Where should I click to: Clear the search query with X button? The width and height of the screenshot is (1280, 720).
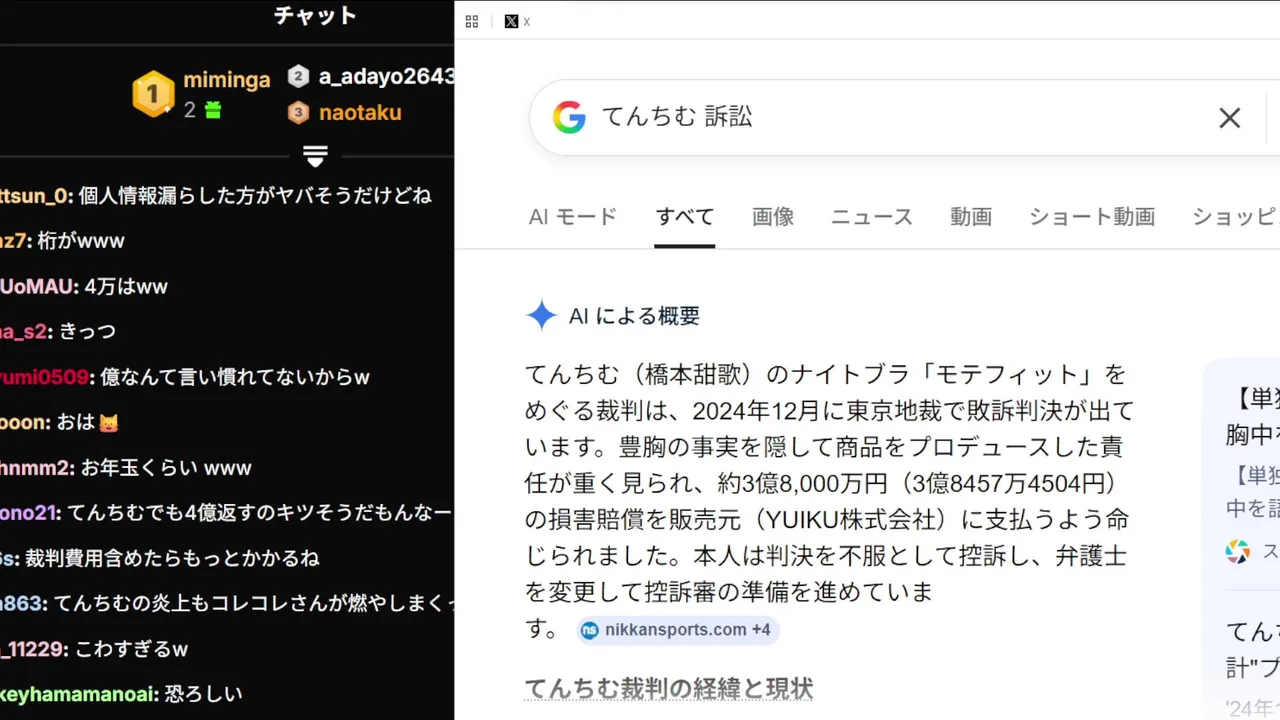(x=1229, y=118)
